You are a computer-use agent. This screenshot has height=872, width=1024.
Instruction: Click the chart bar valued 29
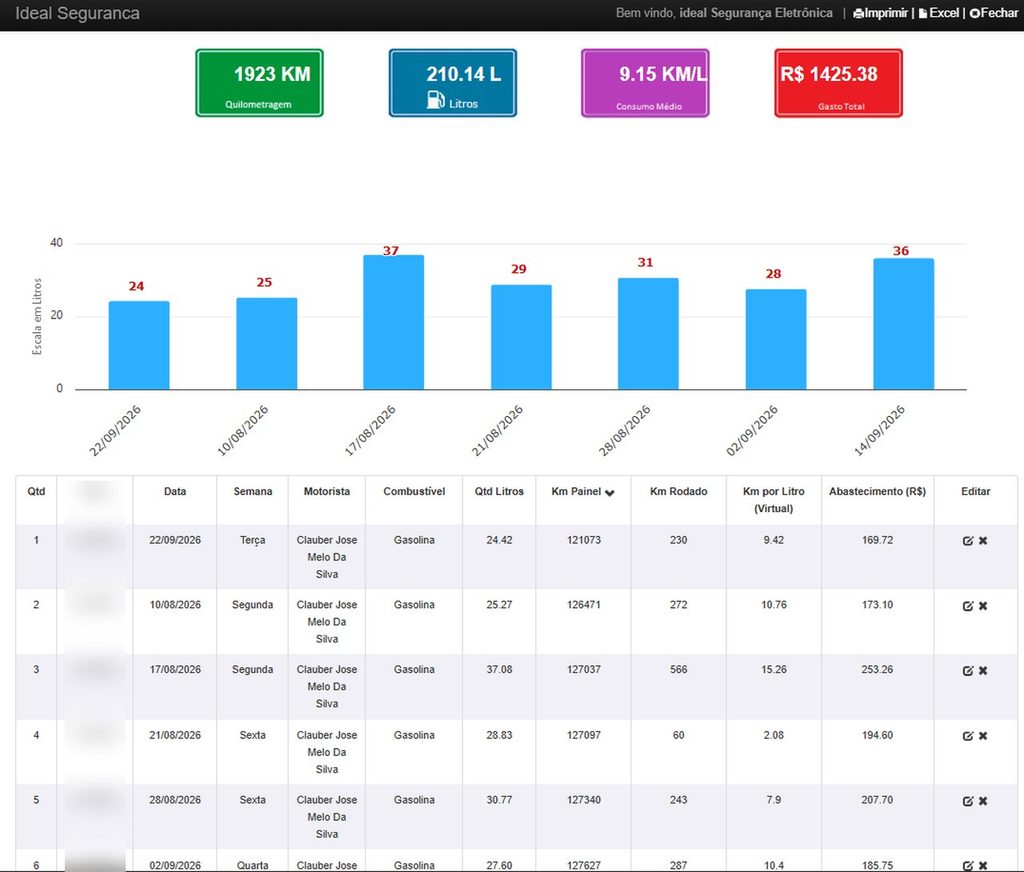point(521,337)
